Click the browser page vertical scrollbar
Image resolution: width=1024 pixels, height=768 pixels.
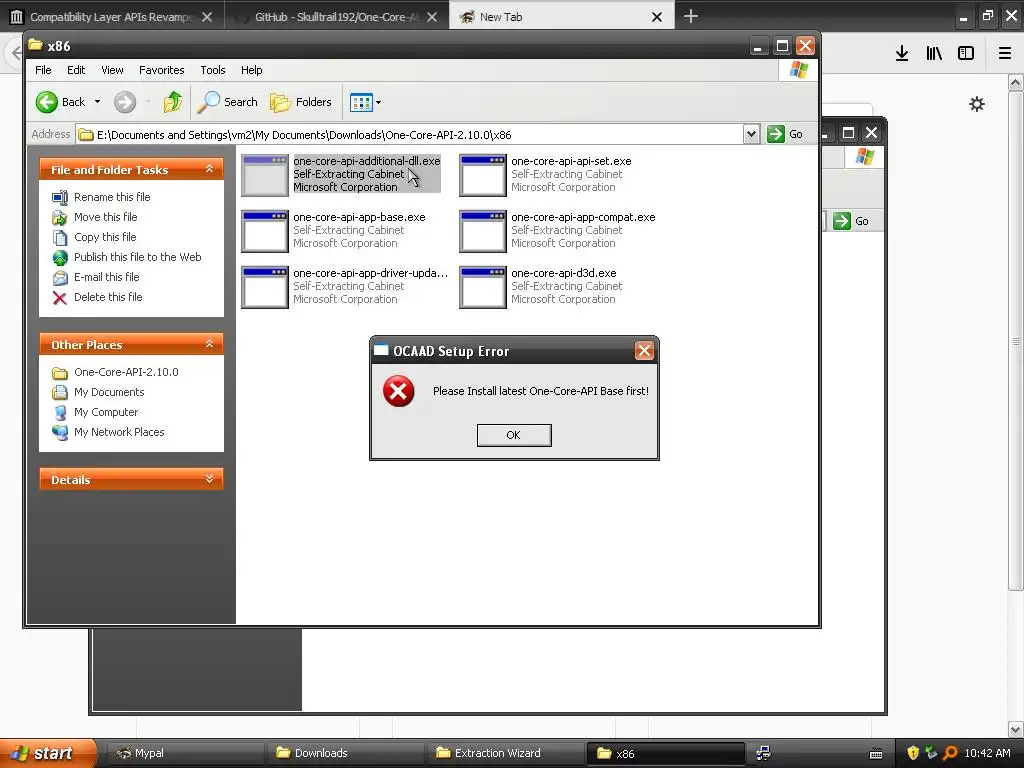(x=1016, y=340)
